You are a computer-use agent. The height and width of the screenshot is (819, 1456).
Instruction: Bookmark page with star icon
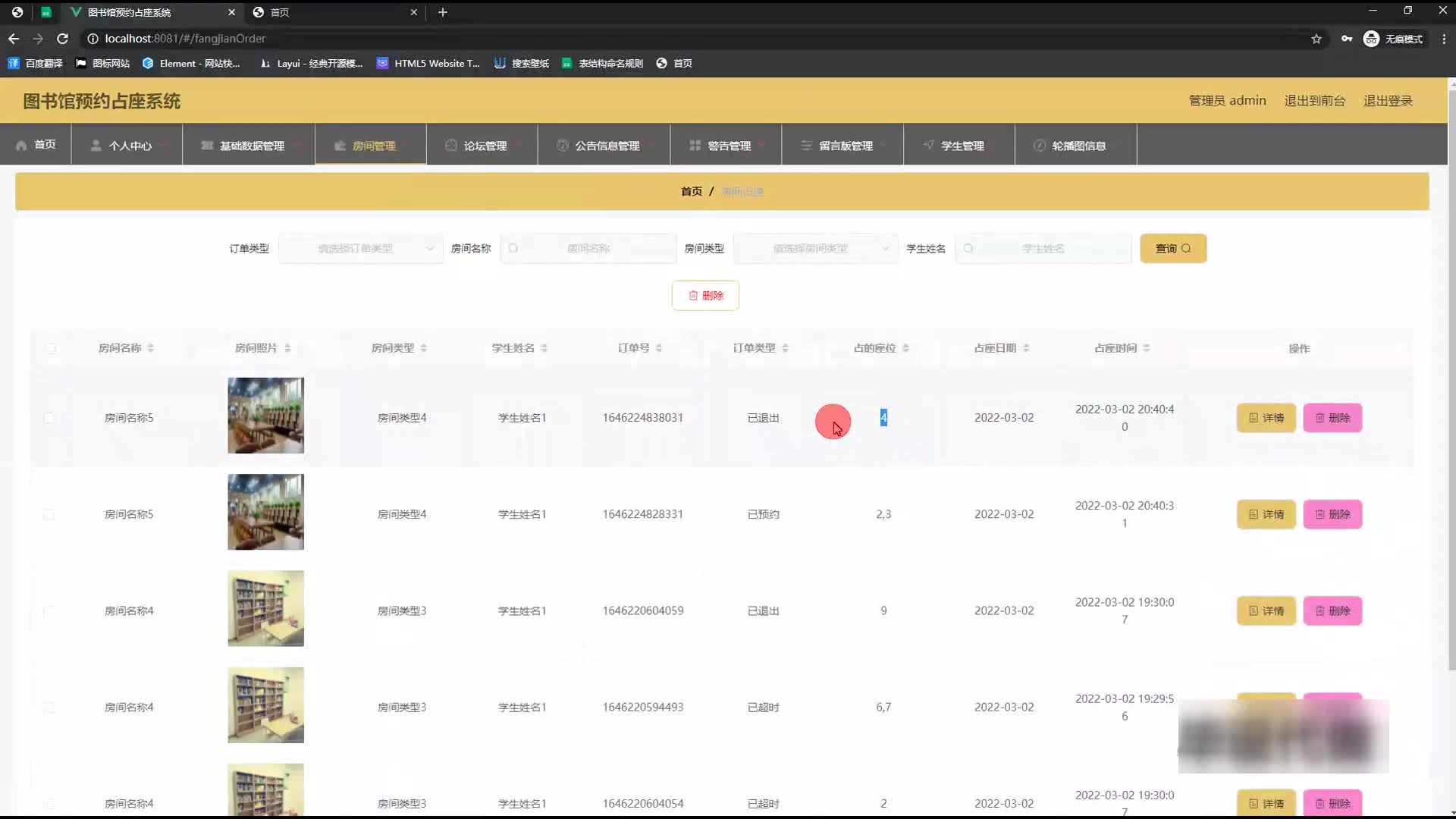tap(1316, 39)
